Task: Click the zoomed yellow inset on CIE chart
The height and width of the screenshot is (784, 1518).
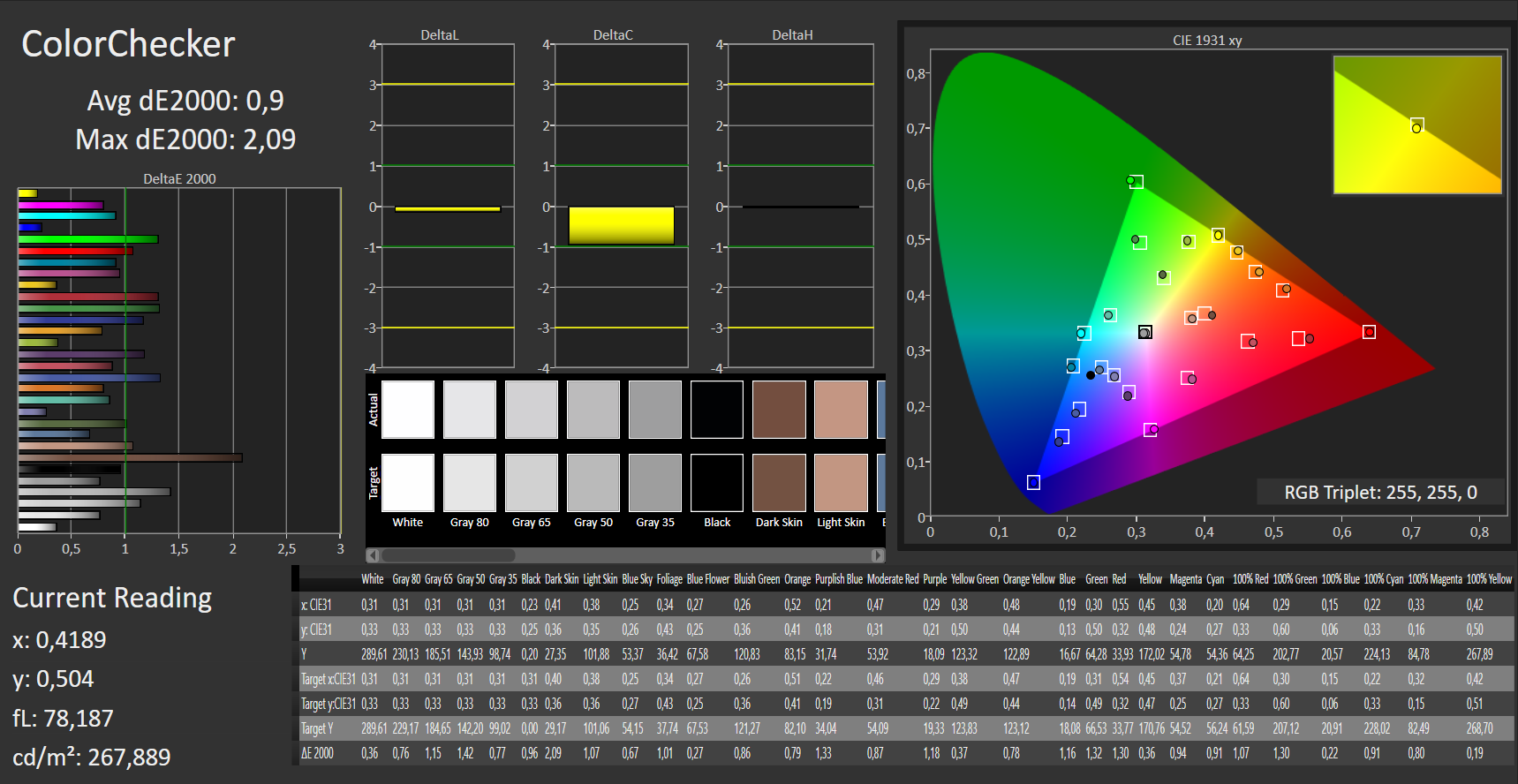Action: coord(1416,124)
